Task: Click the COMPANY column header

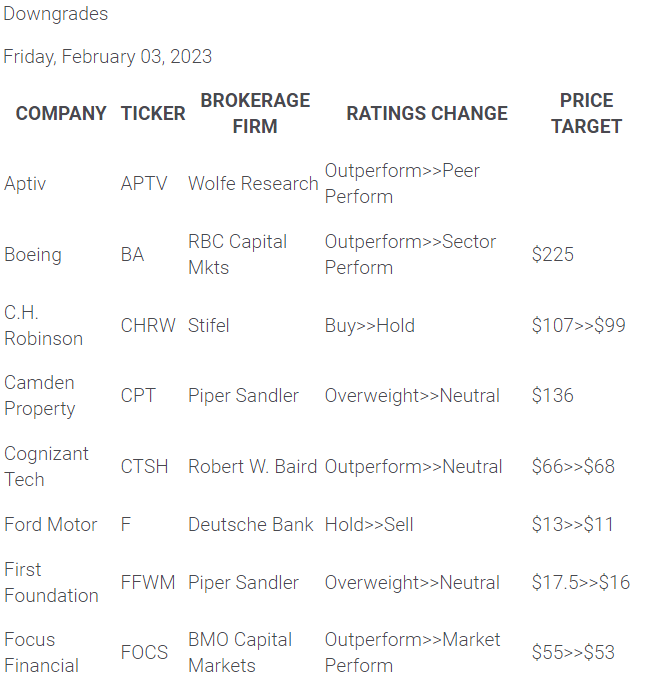Action: coord(61,113)
